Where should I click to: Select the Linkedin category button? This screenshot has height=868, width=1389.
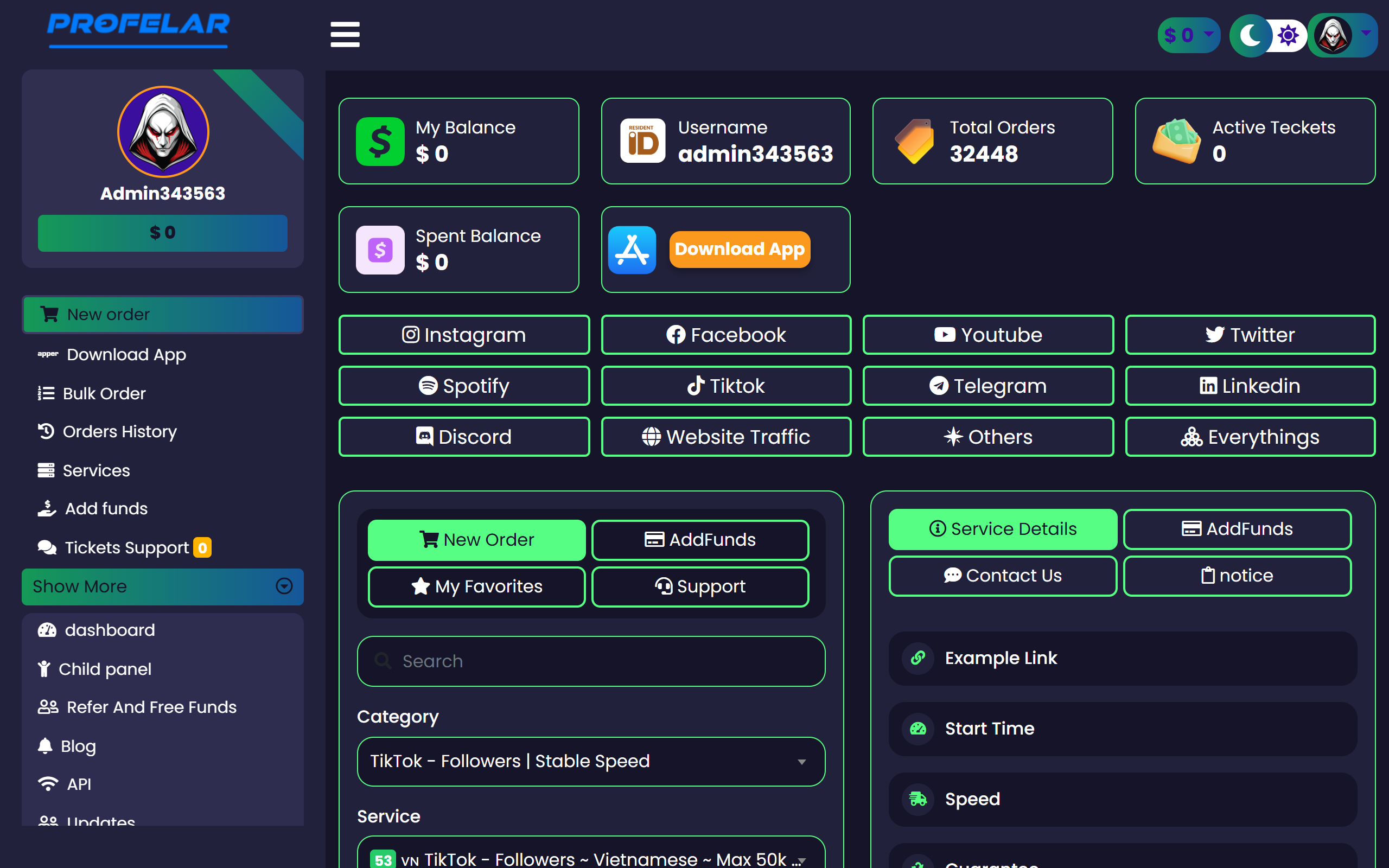(1250, 386)
